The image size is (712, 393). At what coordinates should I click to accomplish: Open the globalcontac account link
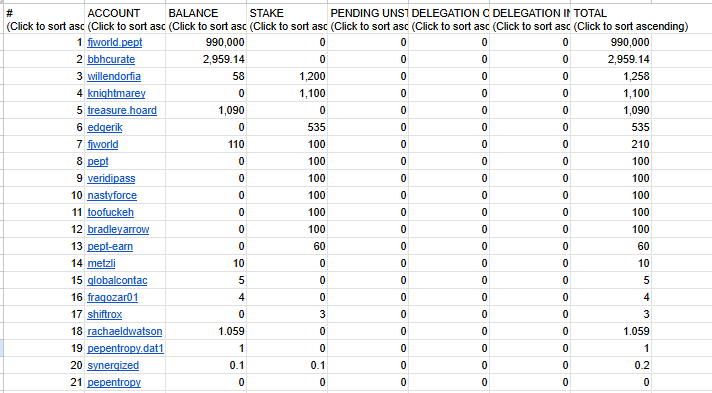(x=117, y=280)
